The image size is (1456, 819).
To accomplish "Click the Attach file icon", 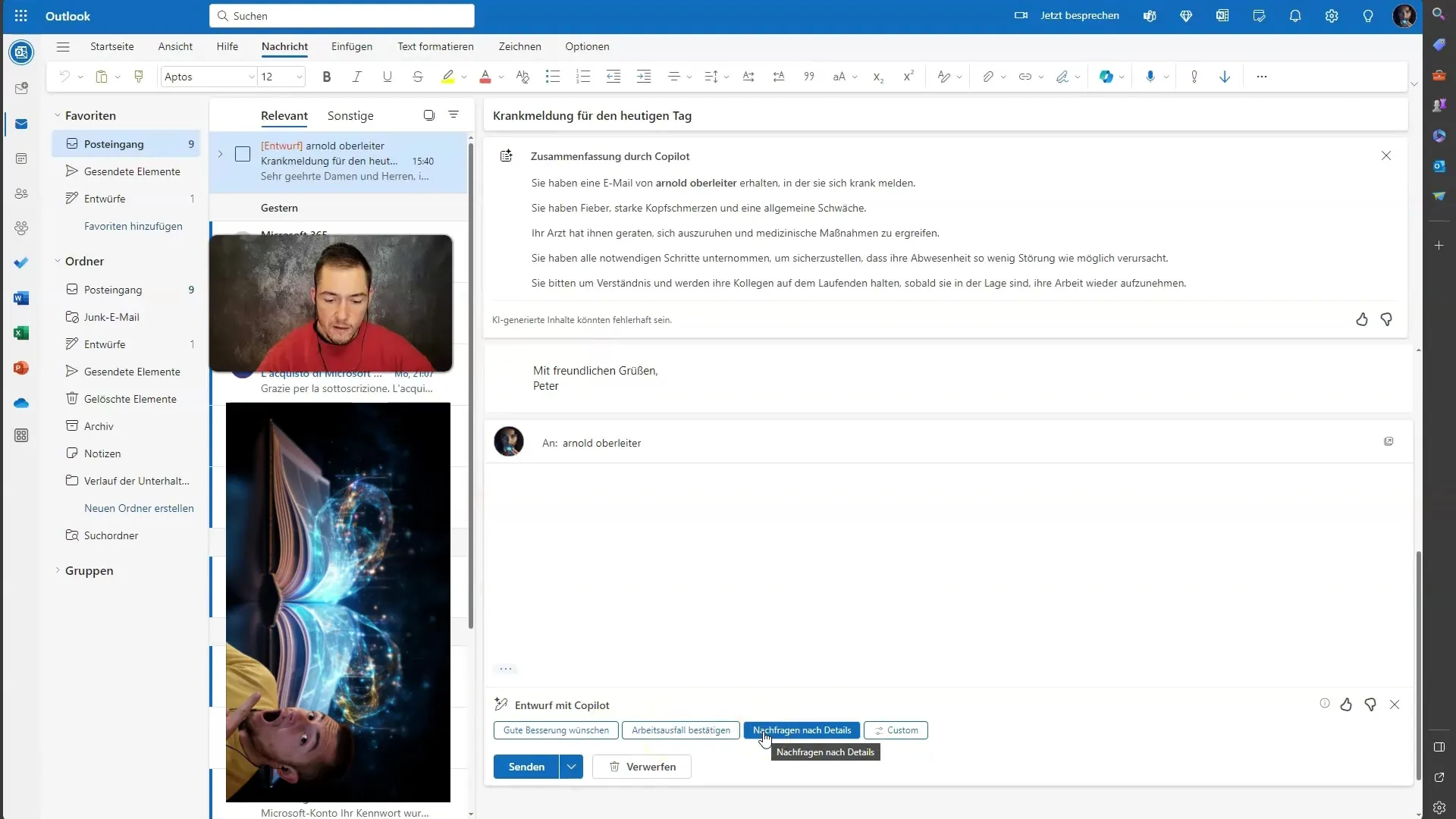I will tap(987, 76).
